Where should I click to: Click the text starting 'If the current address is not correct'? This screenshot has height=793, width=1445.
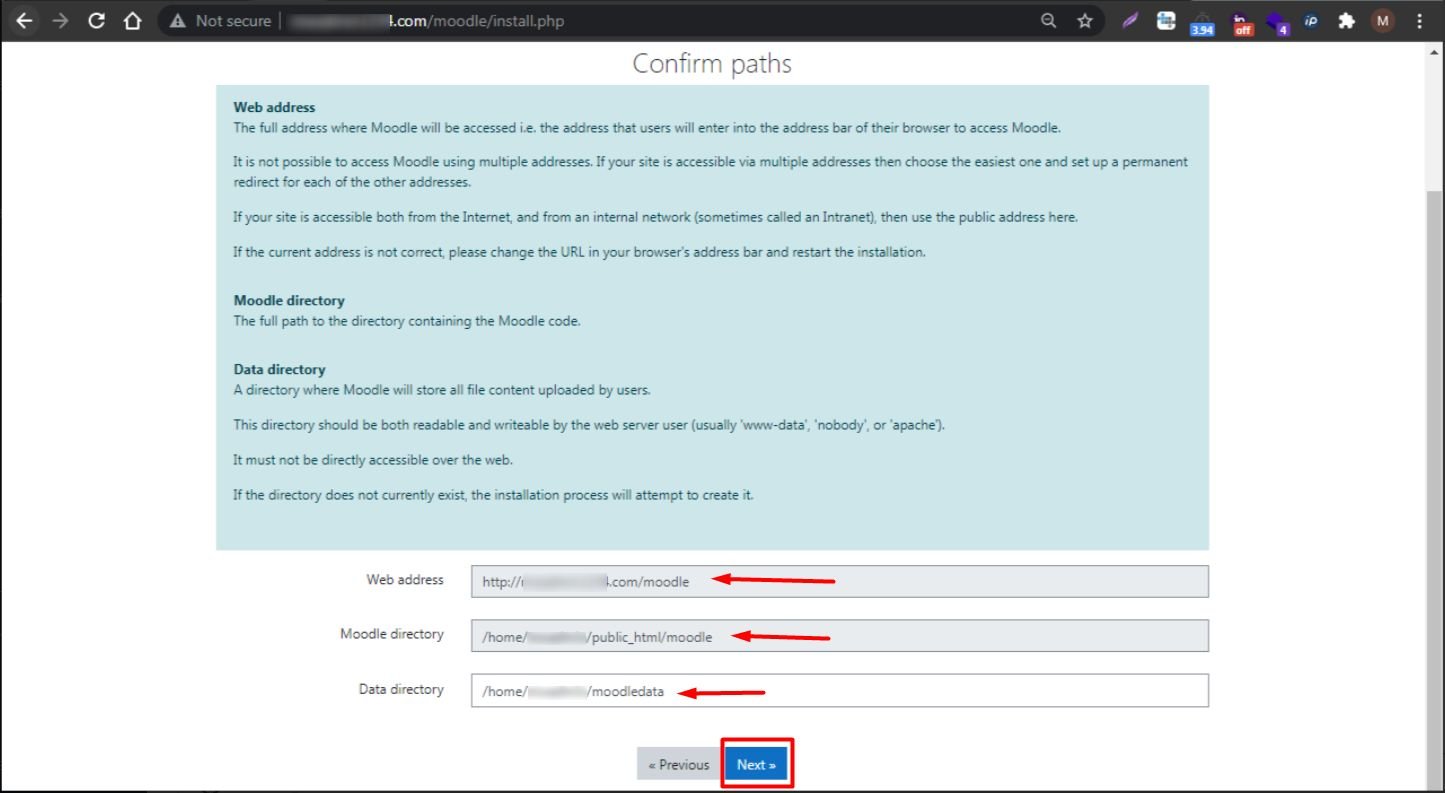(x=579, y=252)
